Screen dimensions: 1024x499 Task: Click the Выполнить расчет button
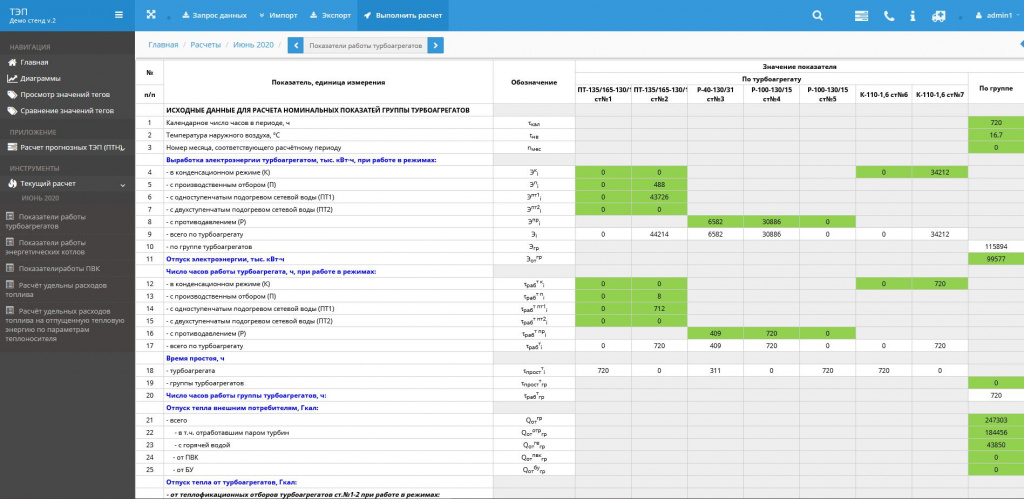[402, 16]
